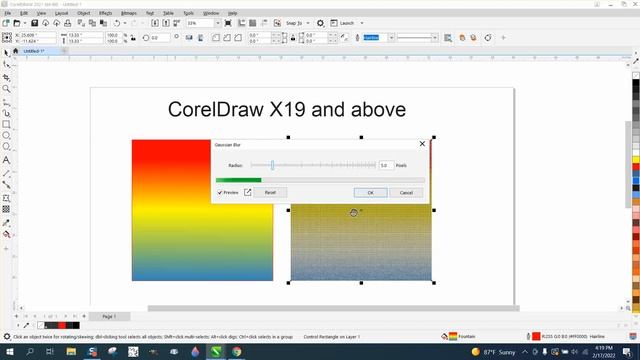Click the rotation angle input field

(160, 38)
